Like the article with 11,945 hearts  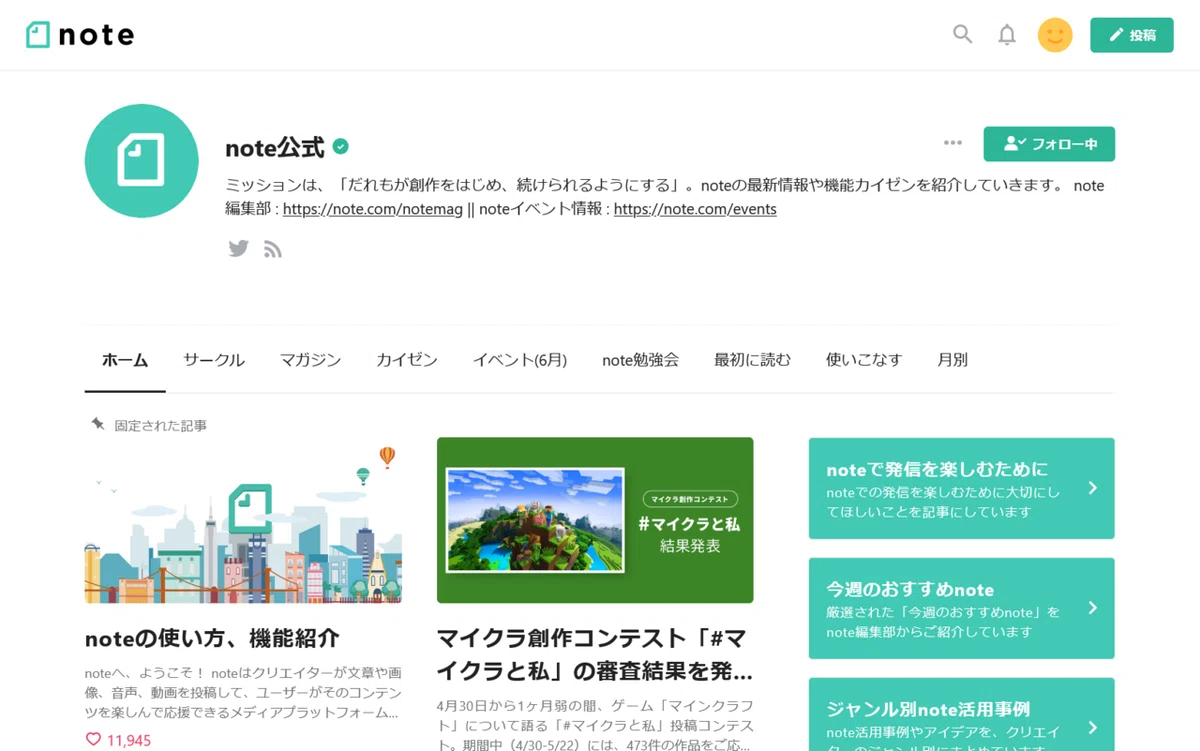click(93, 740)
